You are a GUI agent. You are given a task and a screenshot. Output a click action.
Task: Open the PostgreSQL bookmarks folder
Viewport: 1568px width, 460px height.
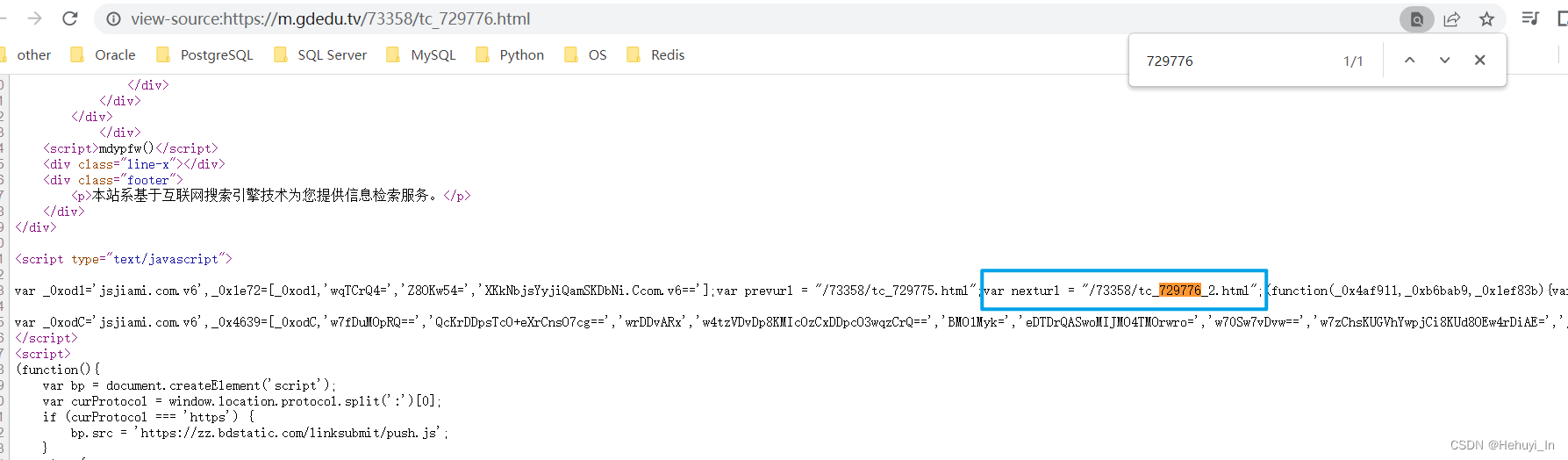pyautogui.click(x=204, y=54)
